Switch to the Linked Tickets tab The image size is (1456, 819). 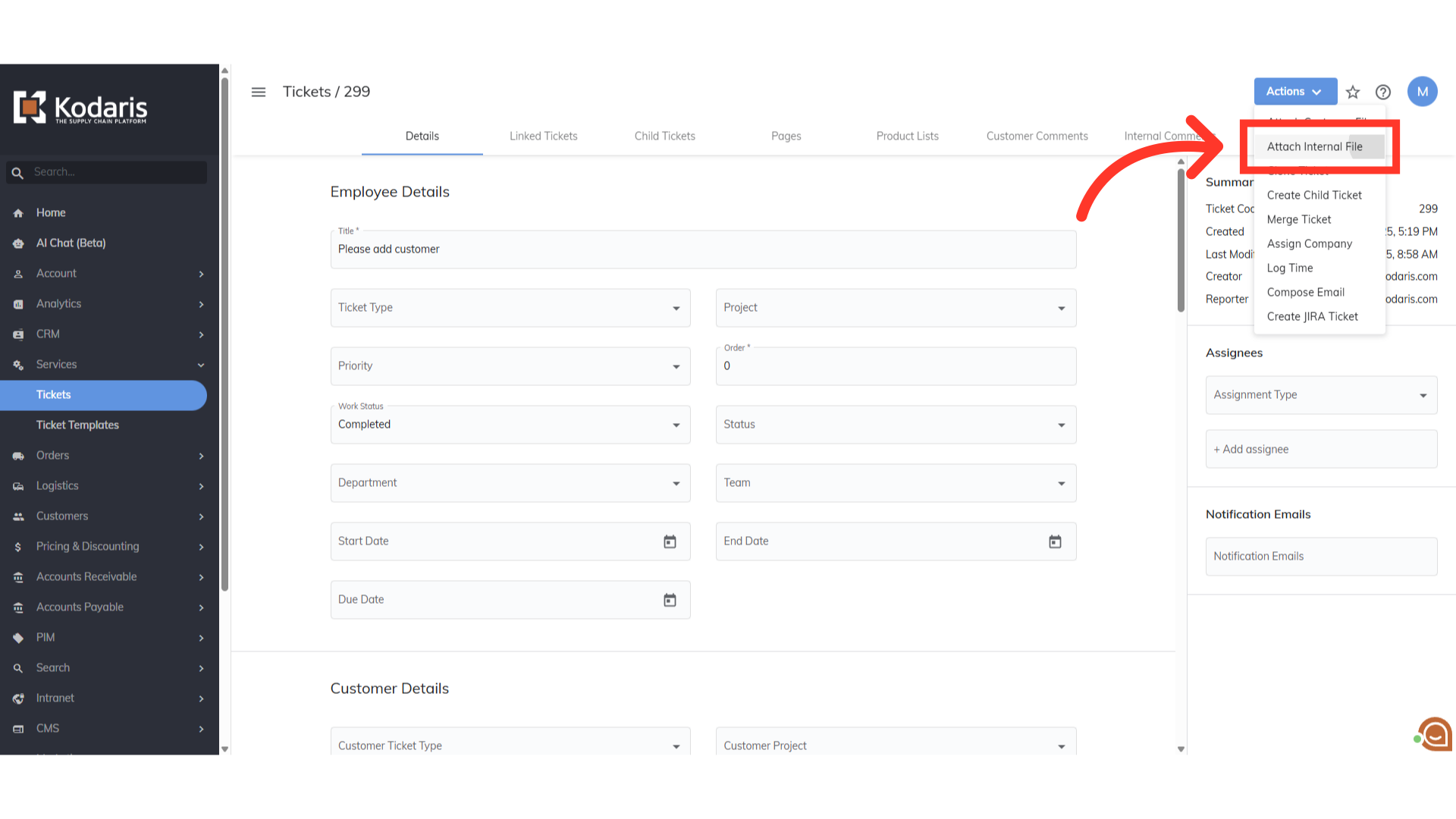543,136
